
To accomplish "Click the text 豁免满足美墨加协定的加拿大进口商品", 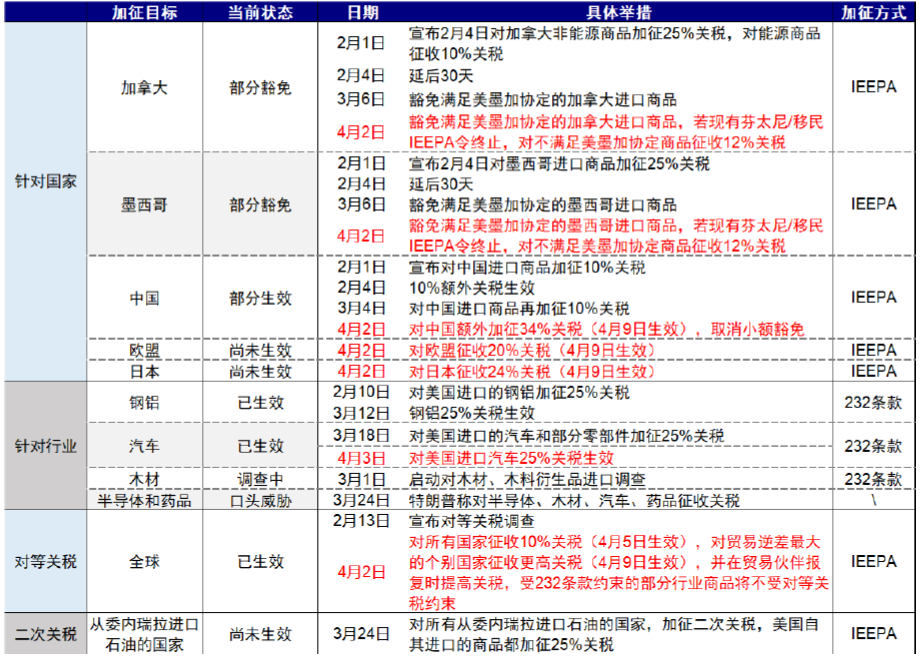I will [543, 99].
